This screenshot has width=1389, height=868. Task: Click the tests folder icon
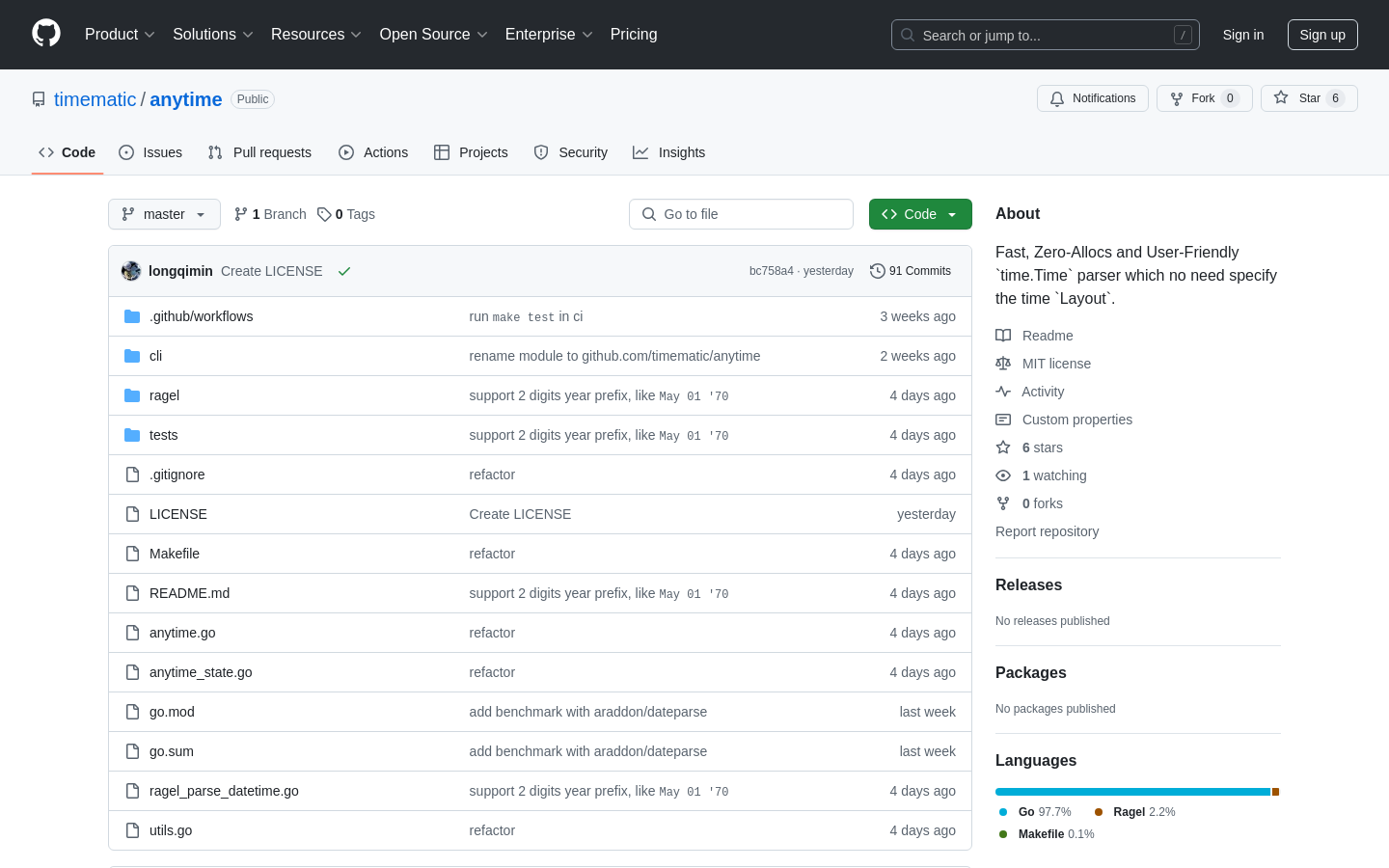[132, 435]
